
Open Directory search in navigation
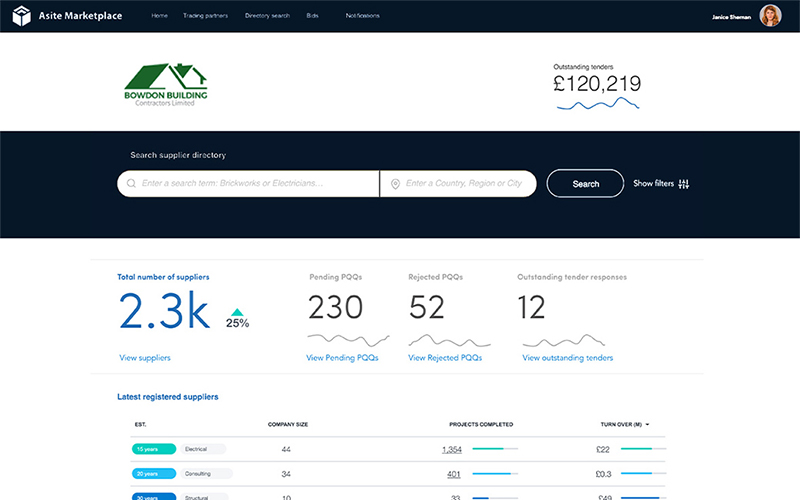[x=267, y=16]
